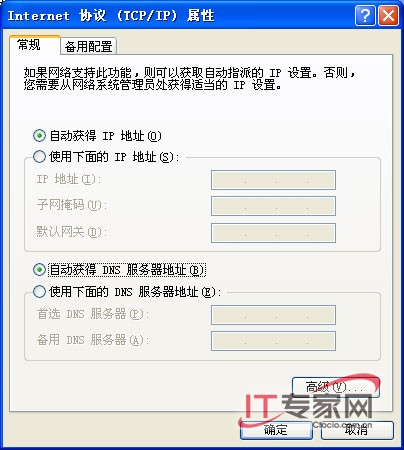Click the help question mark icon
404x450 pixels.
(x=365, y=15)
